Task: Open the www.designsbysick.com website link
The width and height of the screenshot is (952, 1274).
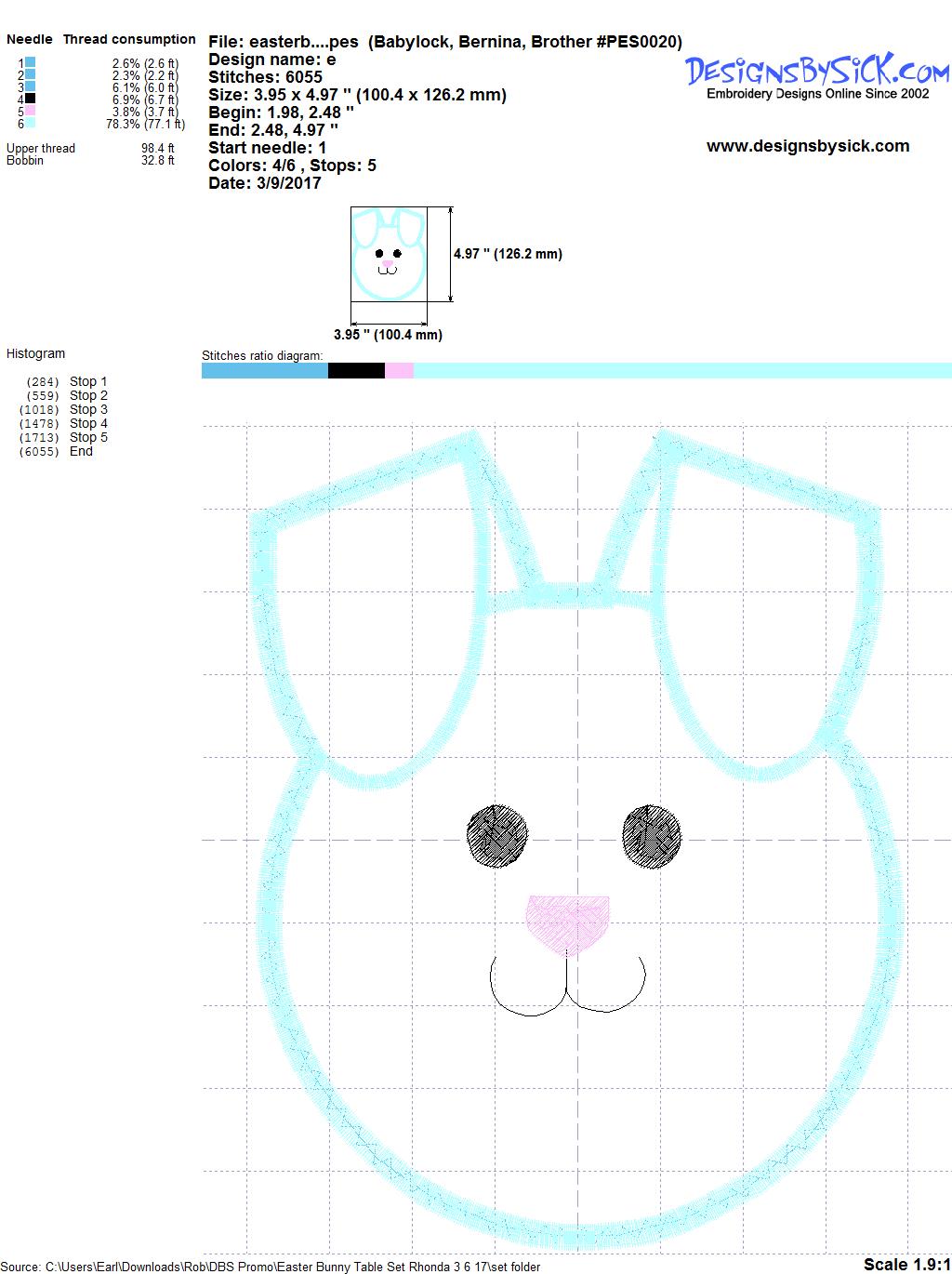Action: click(x=807, y=146)
